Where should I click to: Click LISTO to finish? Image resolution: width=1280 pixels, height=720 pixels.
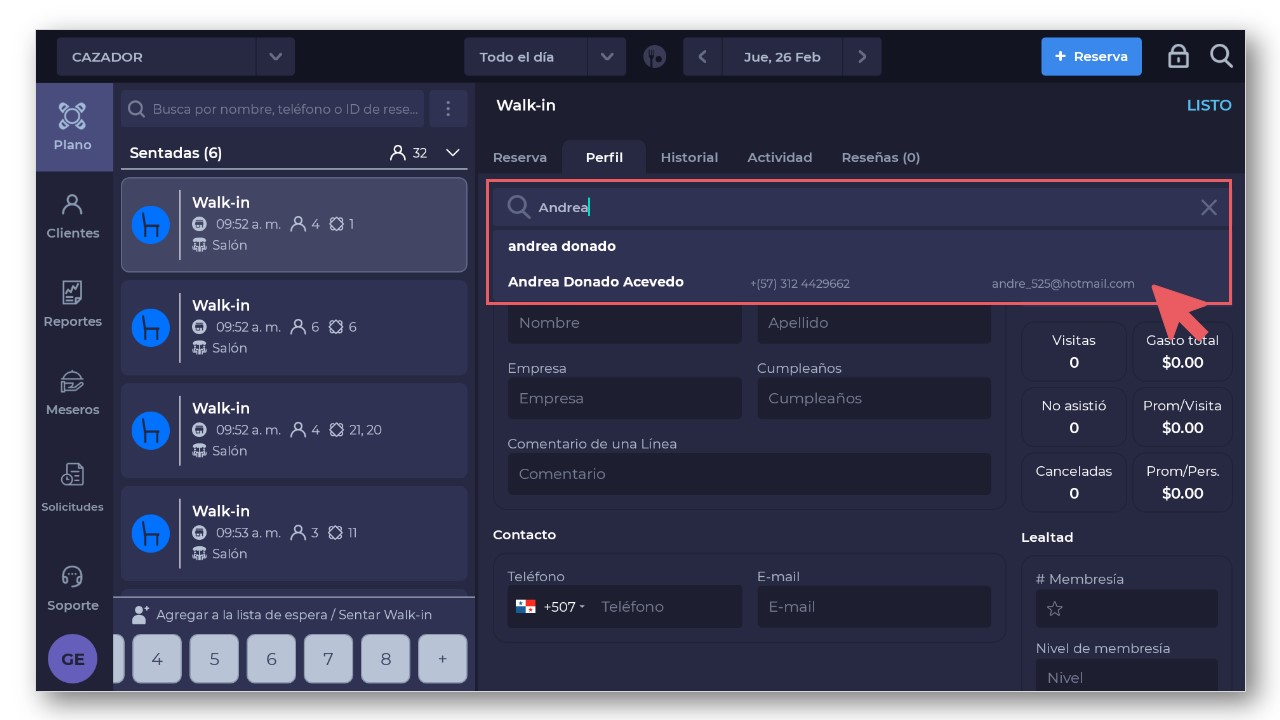pos(1209,105)
